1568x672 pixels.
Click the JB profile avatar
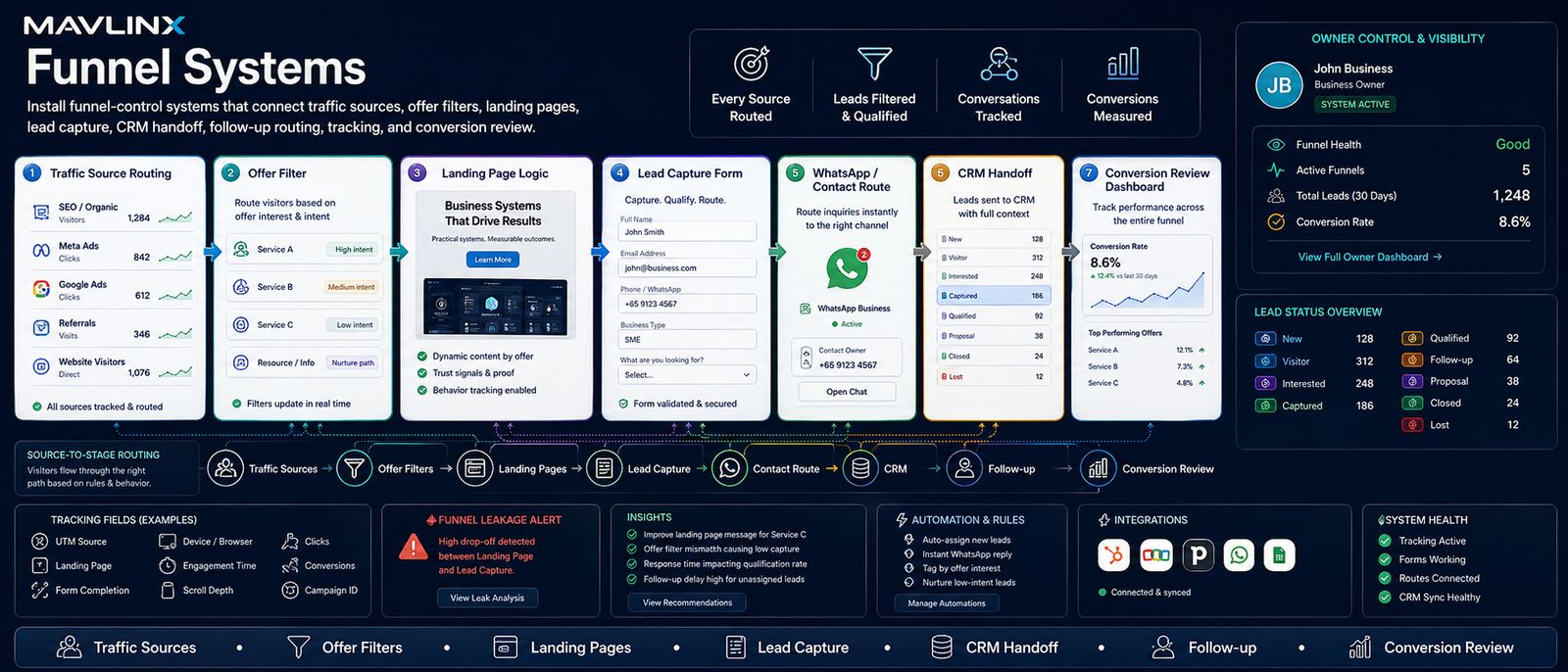(1279, 85)
